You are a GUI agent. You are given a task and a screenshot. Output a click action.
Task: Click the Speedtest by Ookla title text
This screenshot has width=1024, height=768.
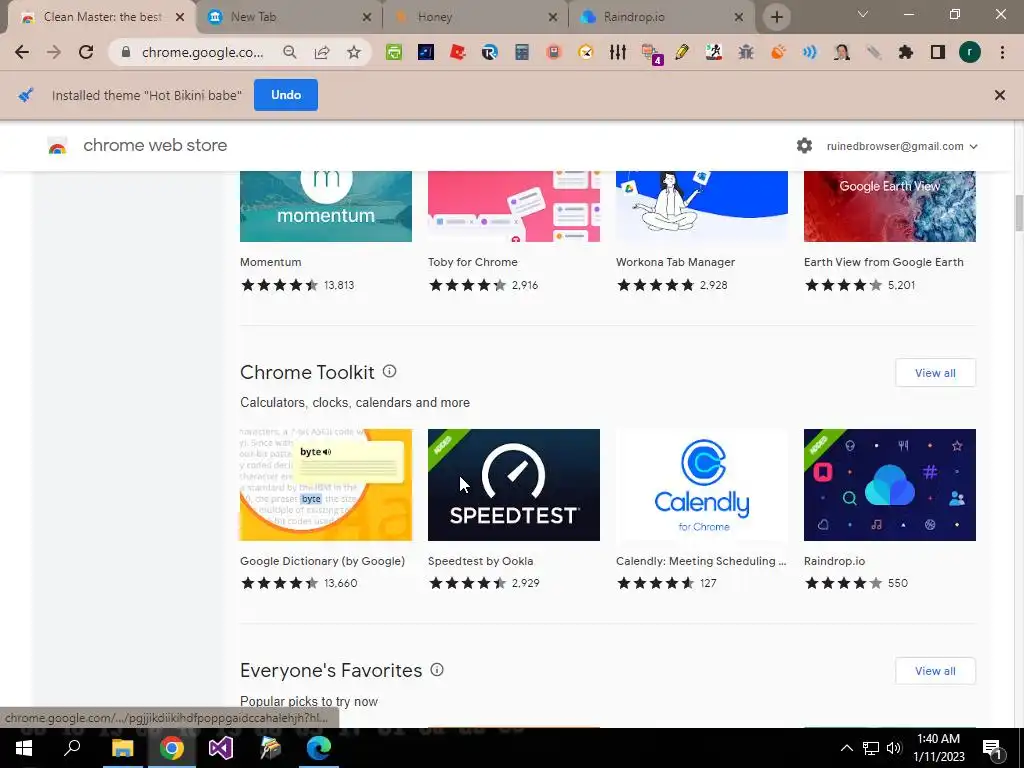[x=480, y=561]
